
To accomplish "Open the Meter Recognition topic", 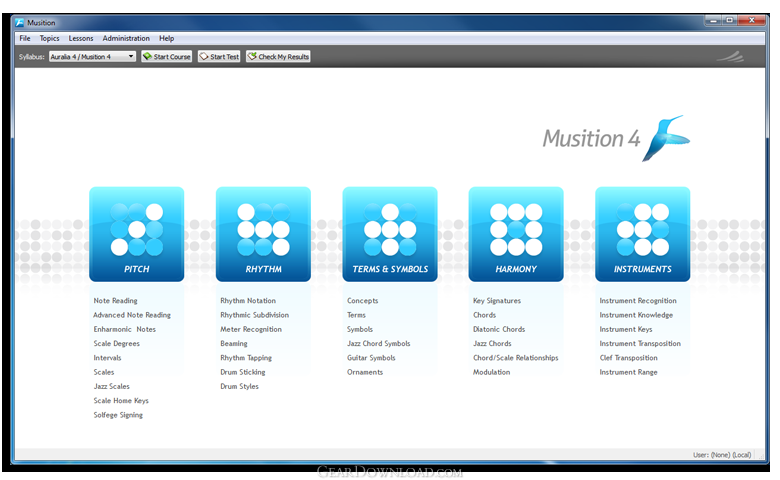I will tap(251, 329).
